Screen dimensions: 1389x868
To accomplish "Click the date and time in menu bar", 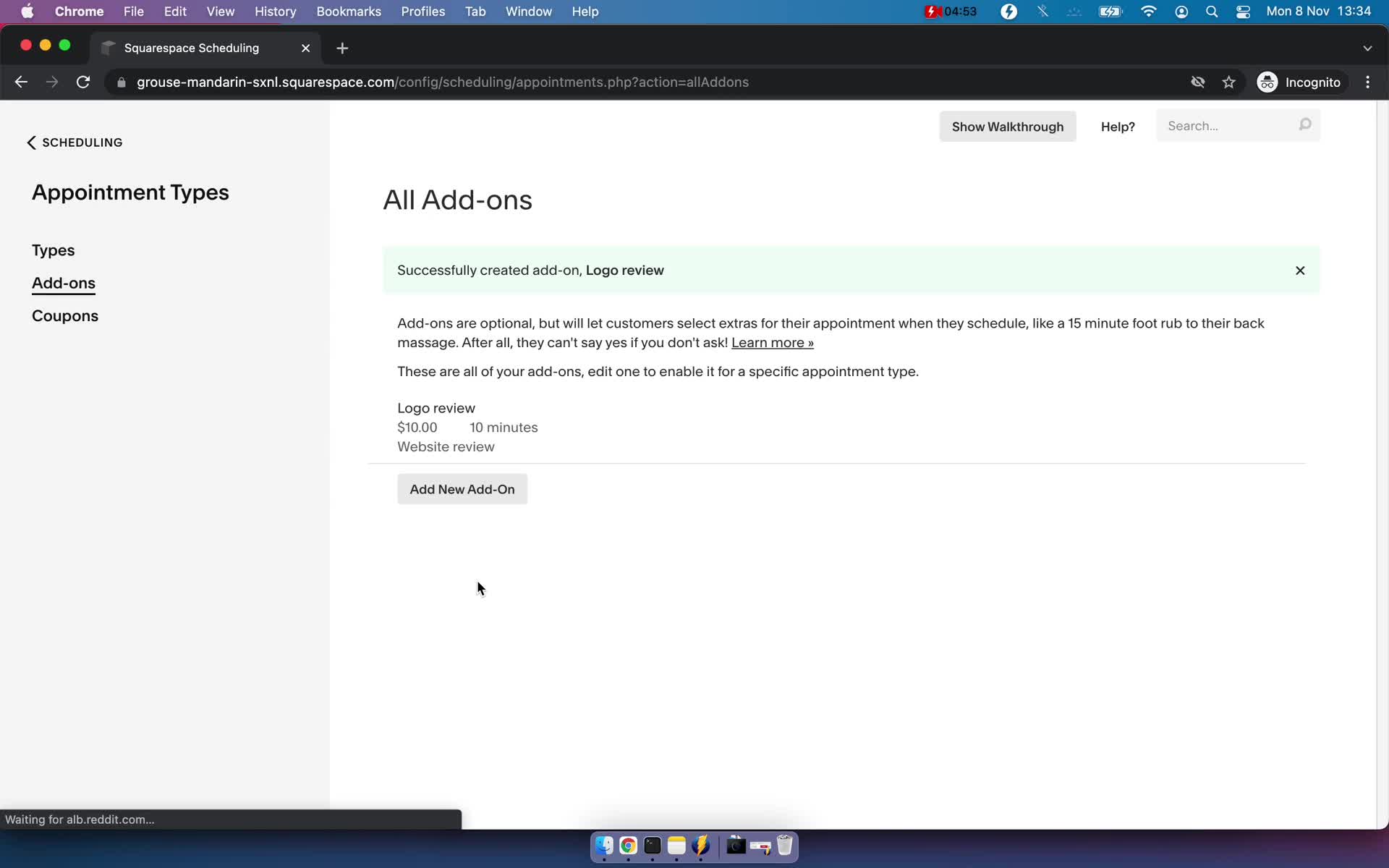I will [x=1318, y=12].
